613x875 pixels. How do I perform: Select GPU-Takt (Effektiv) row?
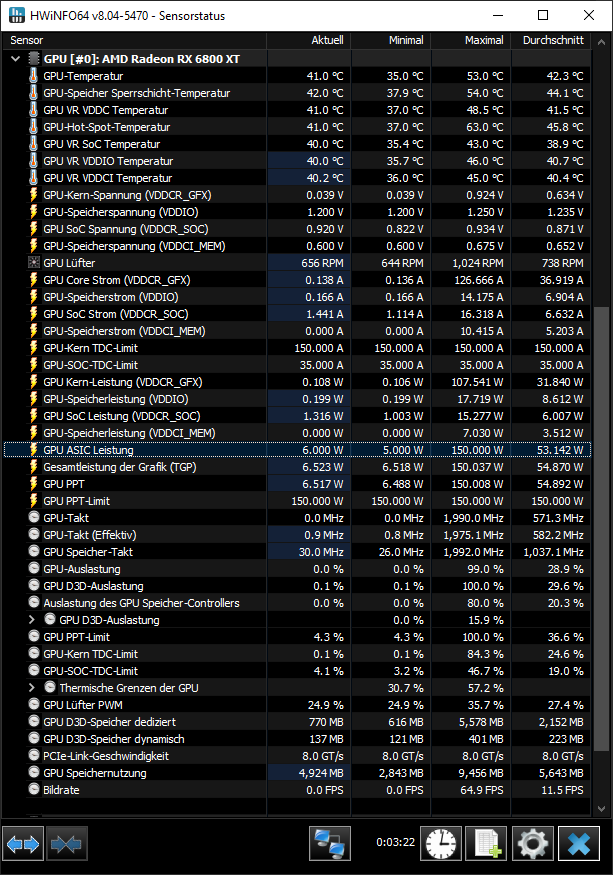pyautogui.click(x=297, y=535)
